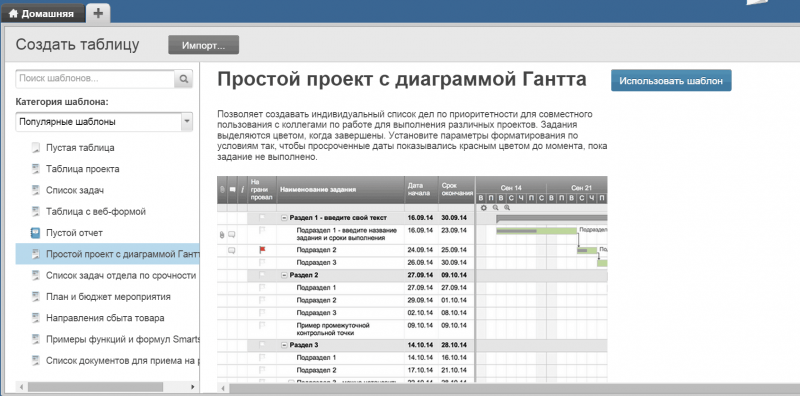
Task: Collapse the Раздел 2 section
Action: pyautogui.click(x=284, y=275)
